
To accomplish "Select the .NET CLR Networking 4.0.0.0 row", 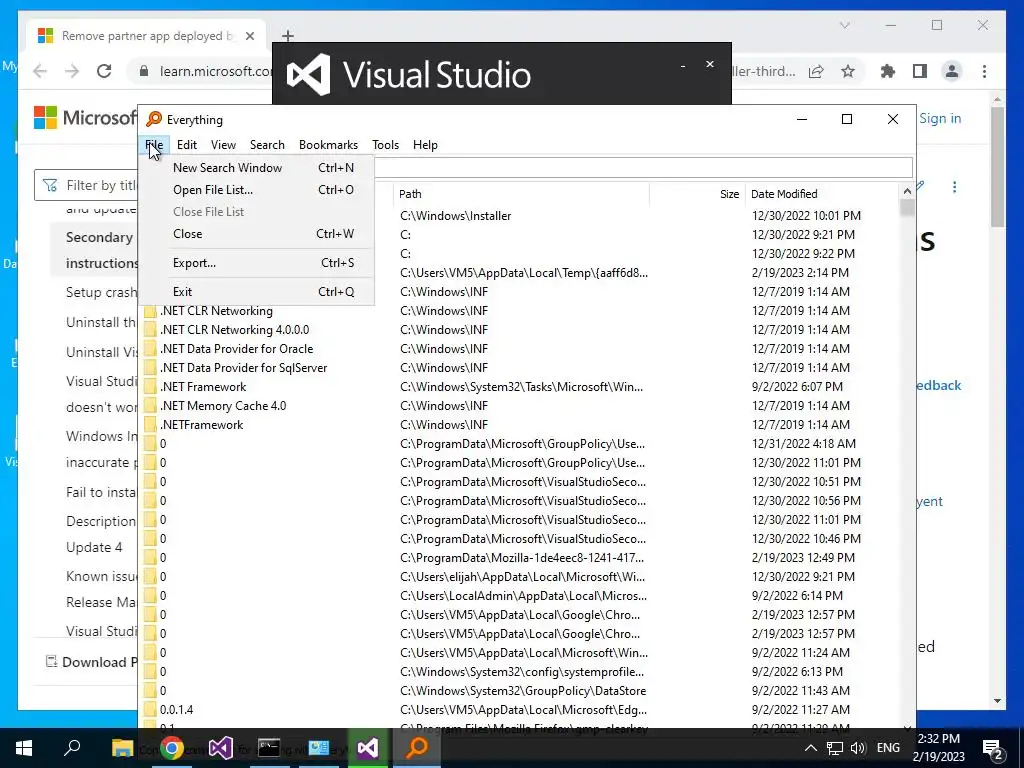I will coord(521,330).
